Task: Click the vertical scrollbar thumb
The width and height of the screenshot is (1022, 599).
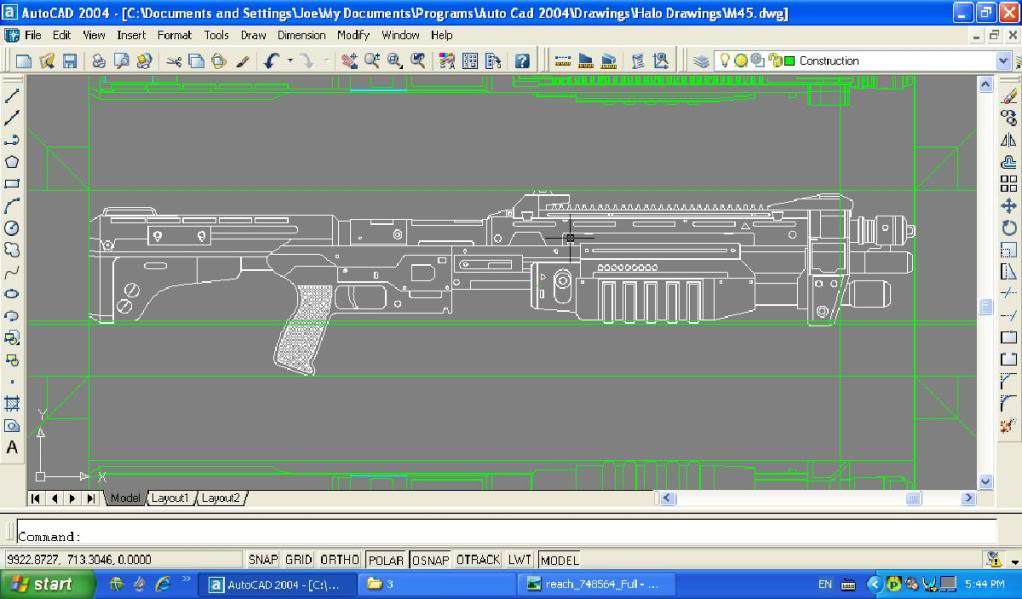Action: tap(986, 306)
